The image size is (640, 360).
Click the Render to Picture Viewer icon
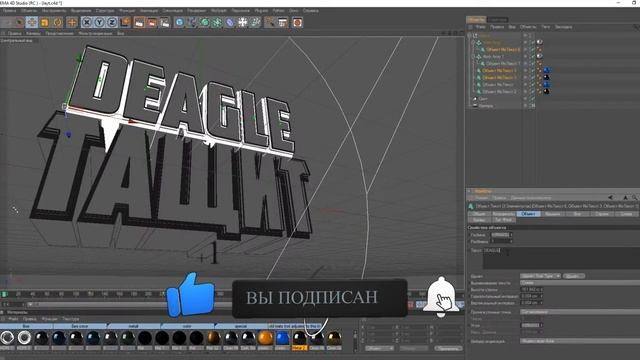click(152, 22)
